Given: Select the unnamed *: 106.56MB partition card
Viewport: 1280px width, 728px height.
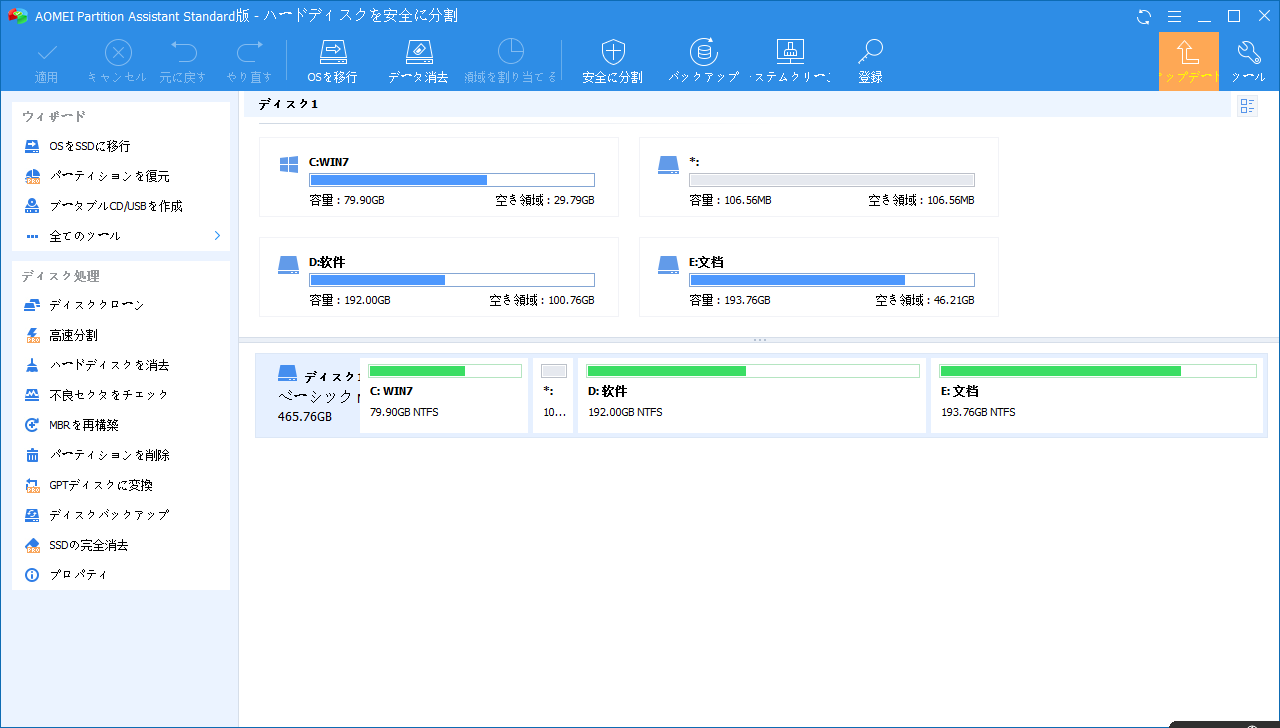Looking at the screenshot, I should click(x=819, y=177).
